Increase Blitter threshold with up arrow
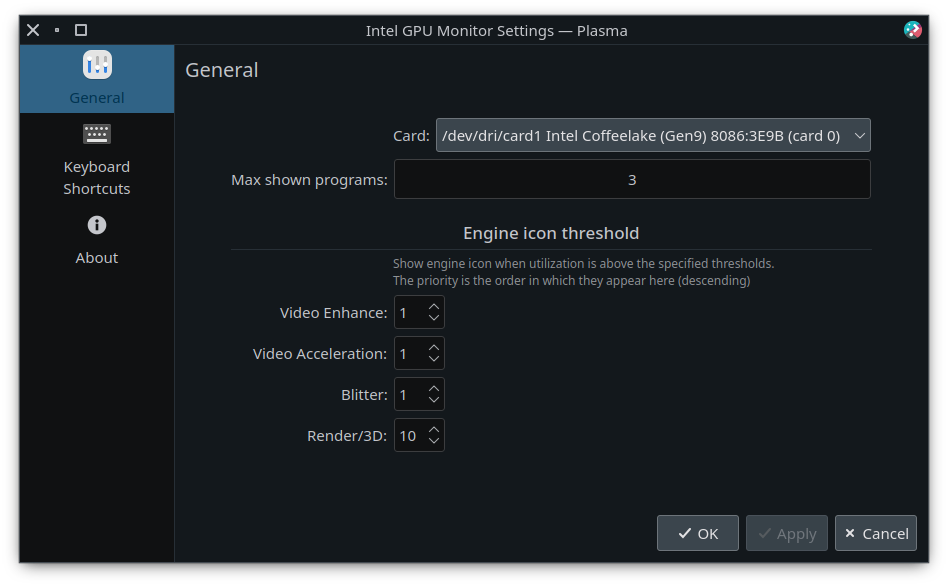The height and width of the screenshot is (586, 948). tap(433, 389)
